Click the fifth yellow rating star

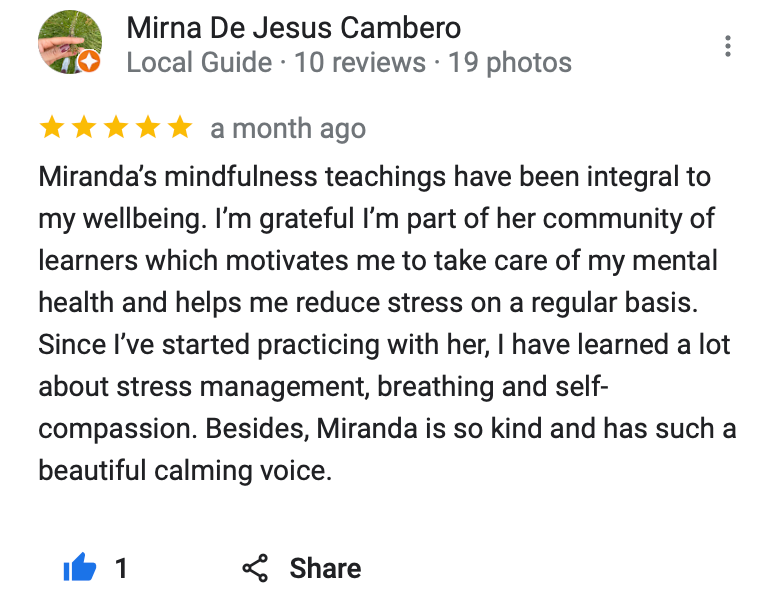[179, 128]
